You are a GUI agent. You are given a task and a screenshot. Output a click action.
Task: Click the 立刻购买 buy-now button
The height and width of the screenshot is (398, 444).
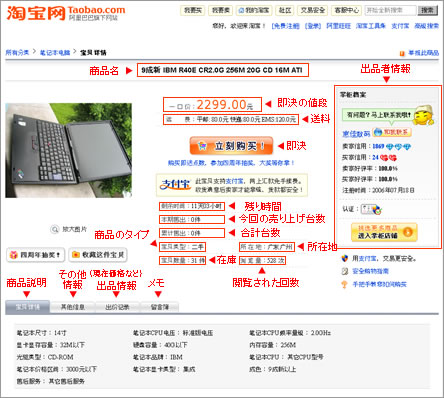pos(231,146)
